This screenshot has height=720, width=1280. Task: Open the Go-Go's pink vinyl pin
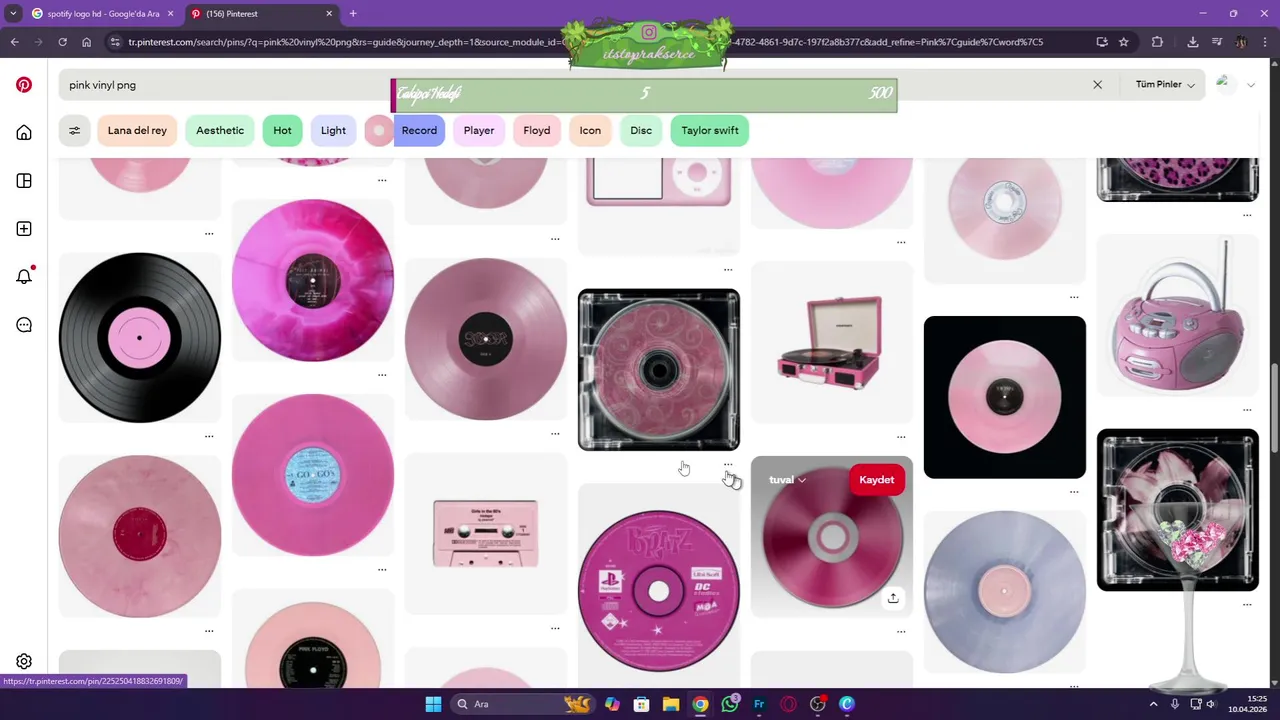click(x=313, y=475)
